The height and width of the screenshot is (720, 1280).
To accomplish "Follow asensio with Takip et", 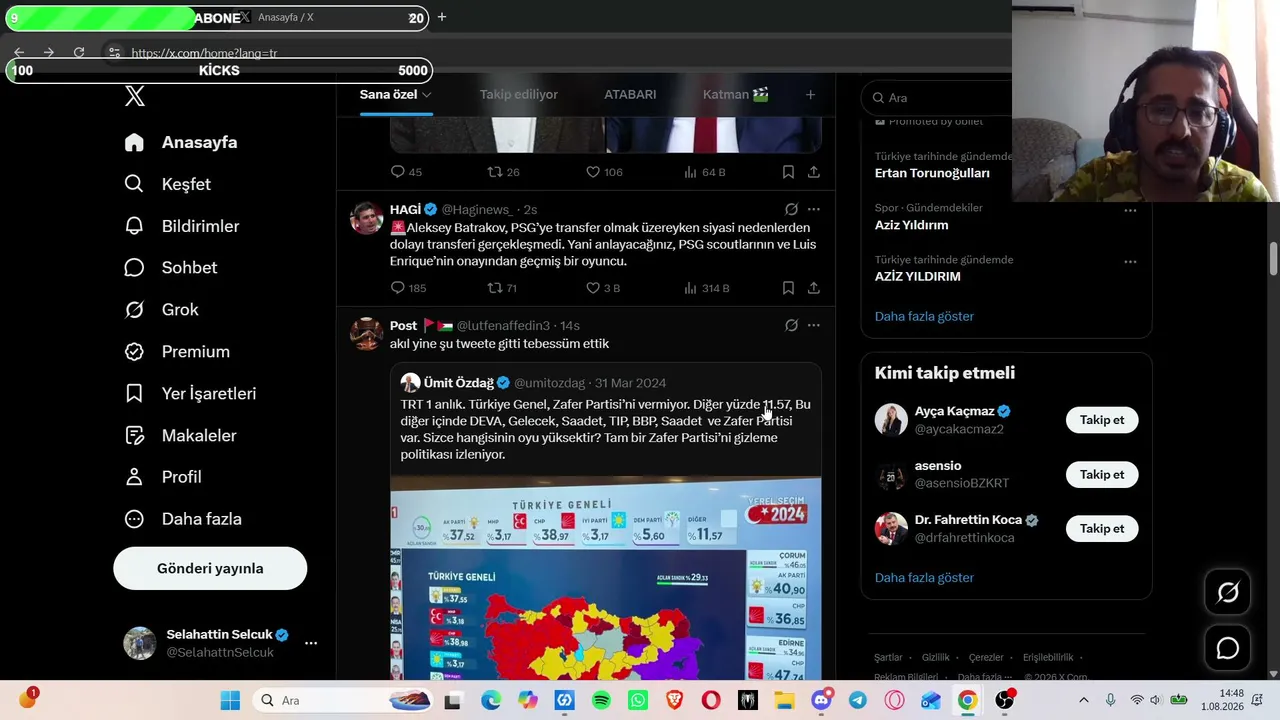I will pyautogui.click(x=1102, y=475).
